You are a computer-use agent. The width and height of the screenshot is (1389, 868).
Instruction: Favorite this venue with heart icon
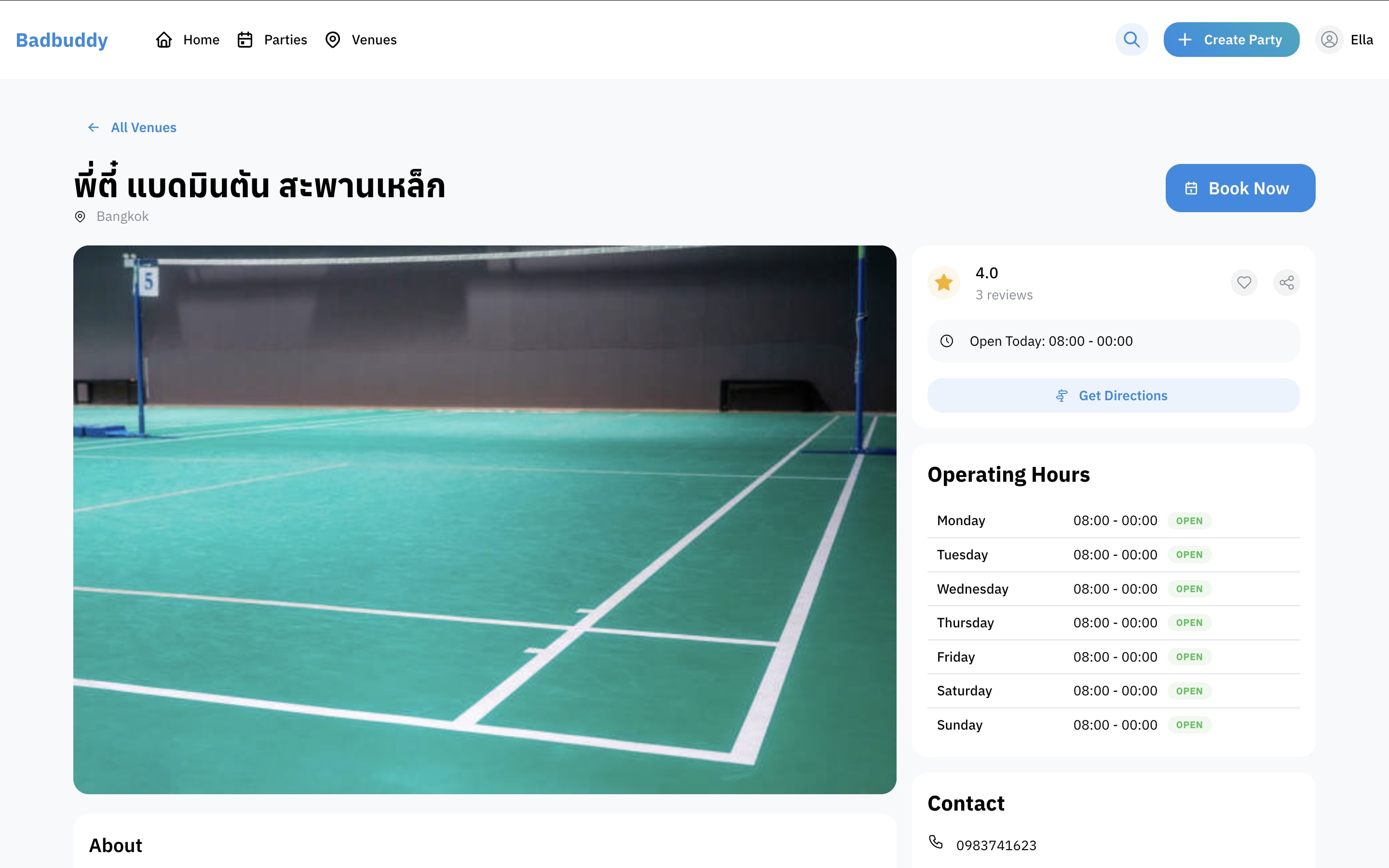tap(1244, 283)
